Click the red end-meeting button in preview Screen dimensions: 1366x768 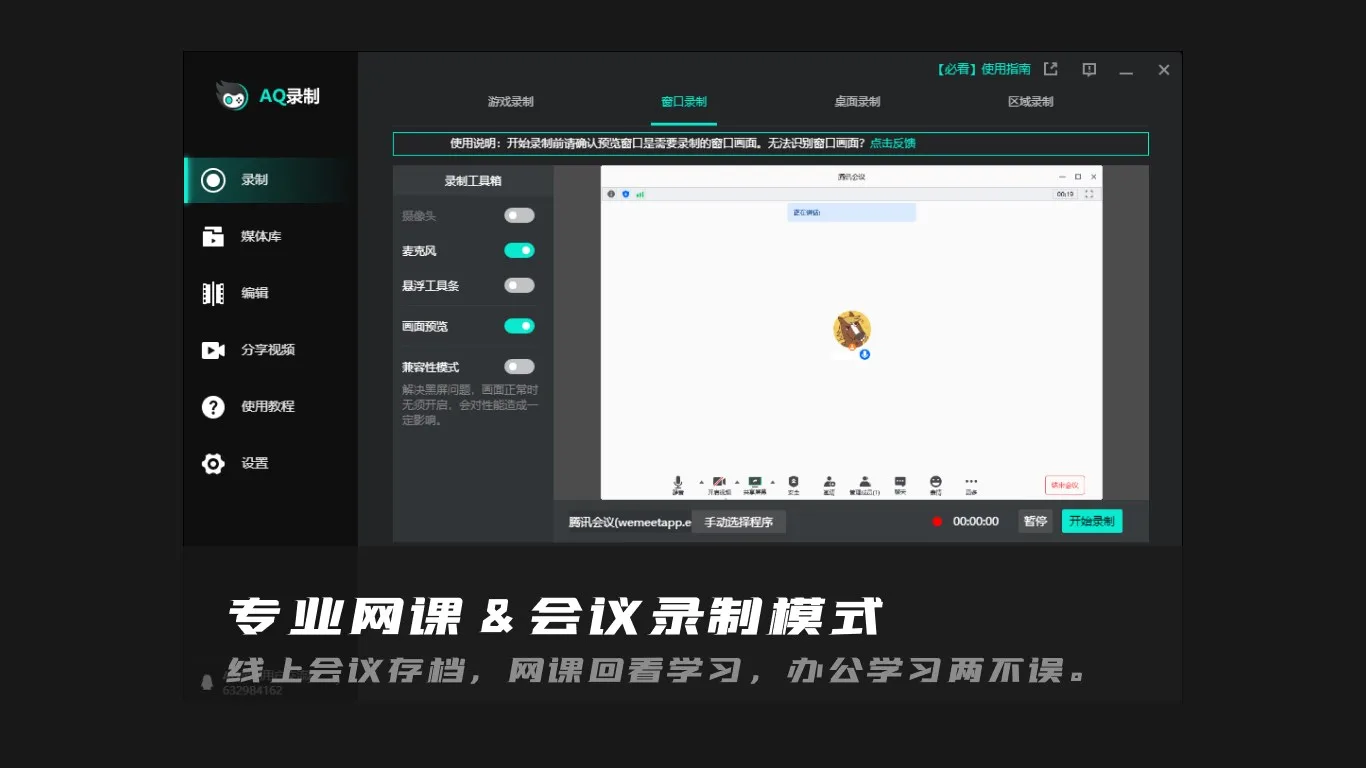(x=1065, y=485)
